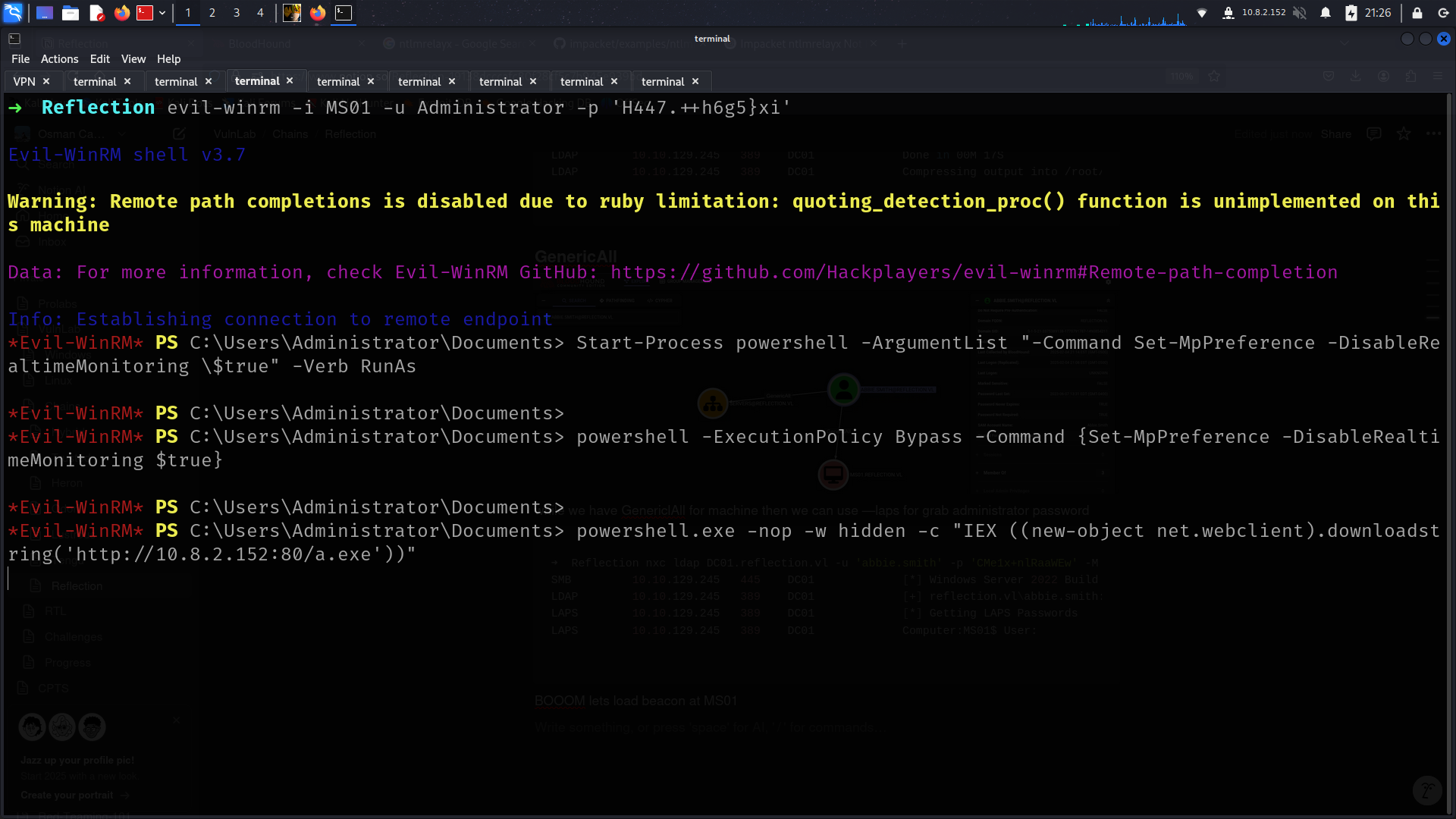Viewport: 1456px width, 819px height.
Task: Open the clock showing 21:26
Action: point(1378,13)
